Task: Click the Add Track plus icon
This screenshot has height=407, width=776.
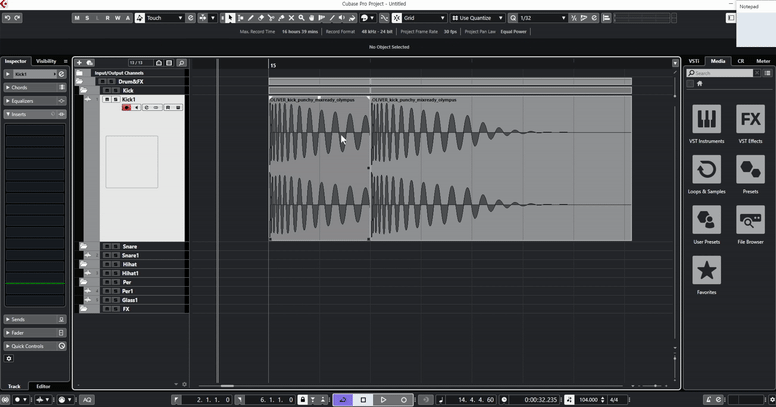Action: tap(79, 63)
